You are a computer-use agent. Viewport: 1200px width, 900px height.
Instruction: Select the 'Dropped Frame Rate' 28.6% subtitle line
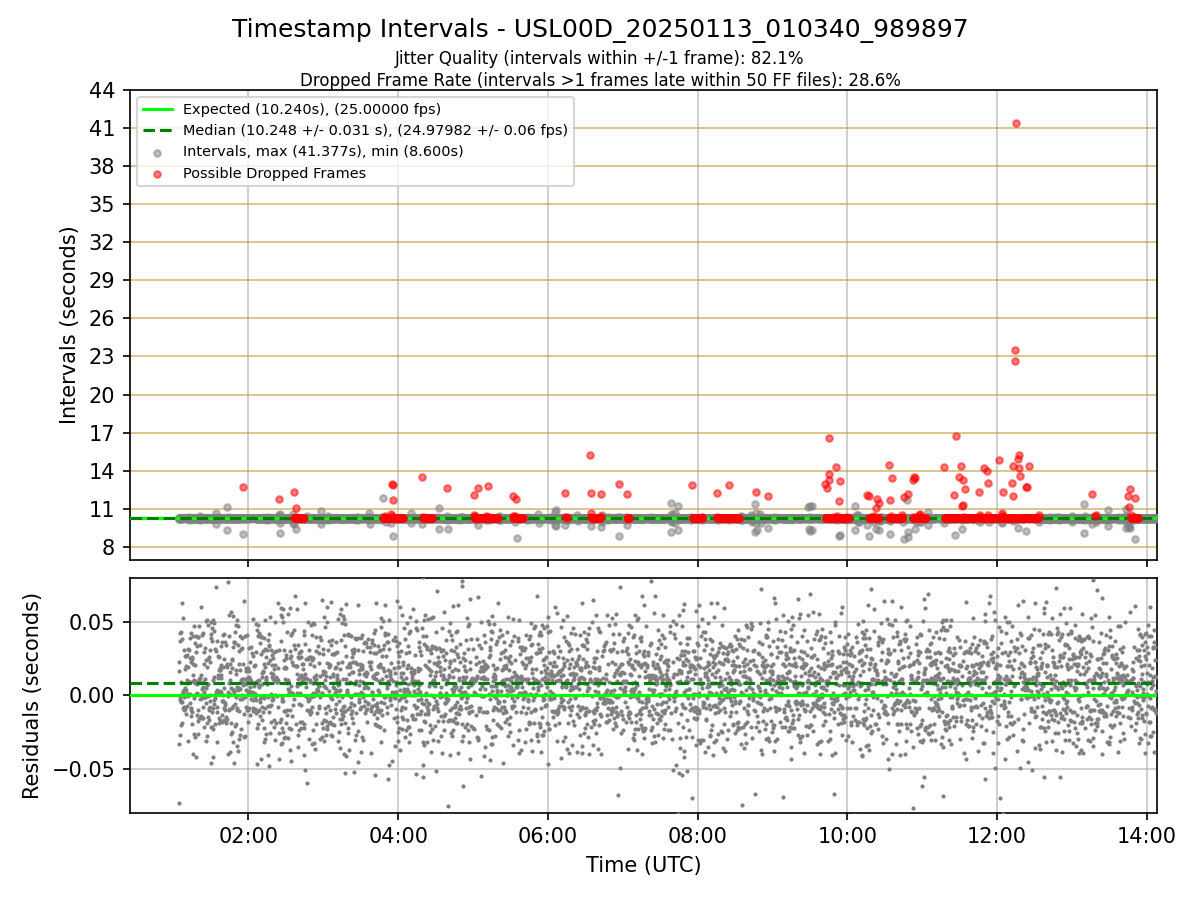(x=600, y=80)
